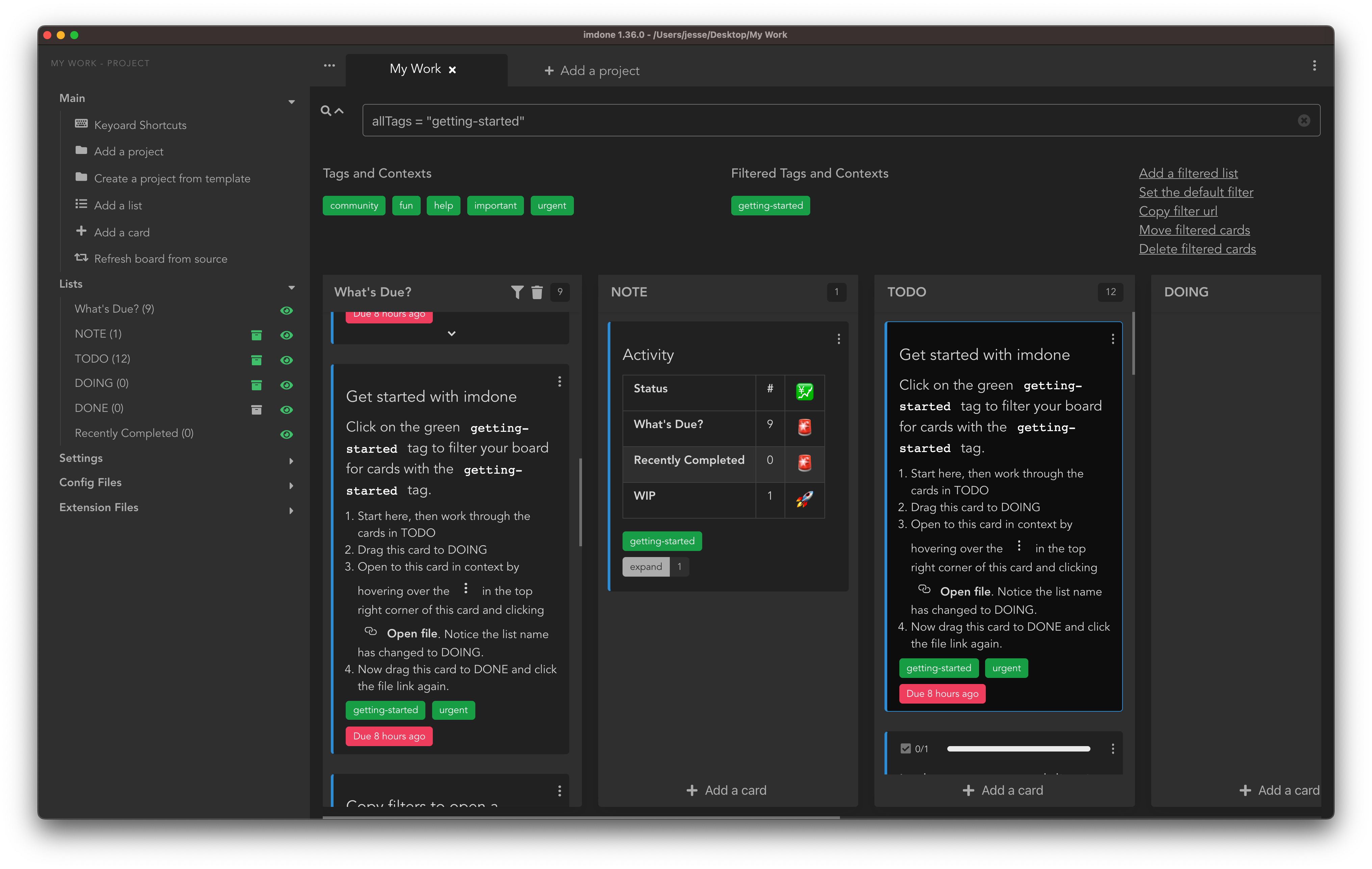Close the My Work tab with x
The width and height of the screenshot is (1372, 869).
[x=452, y=70]
